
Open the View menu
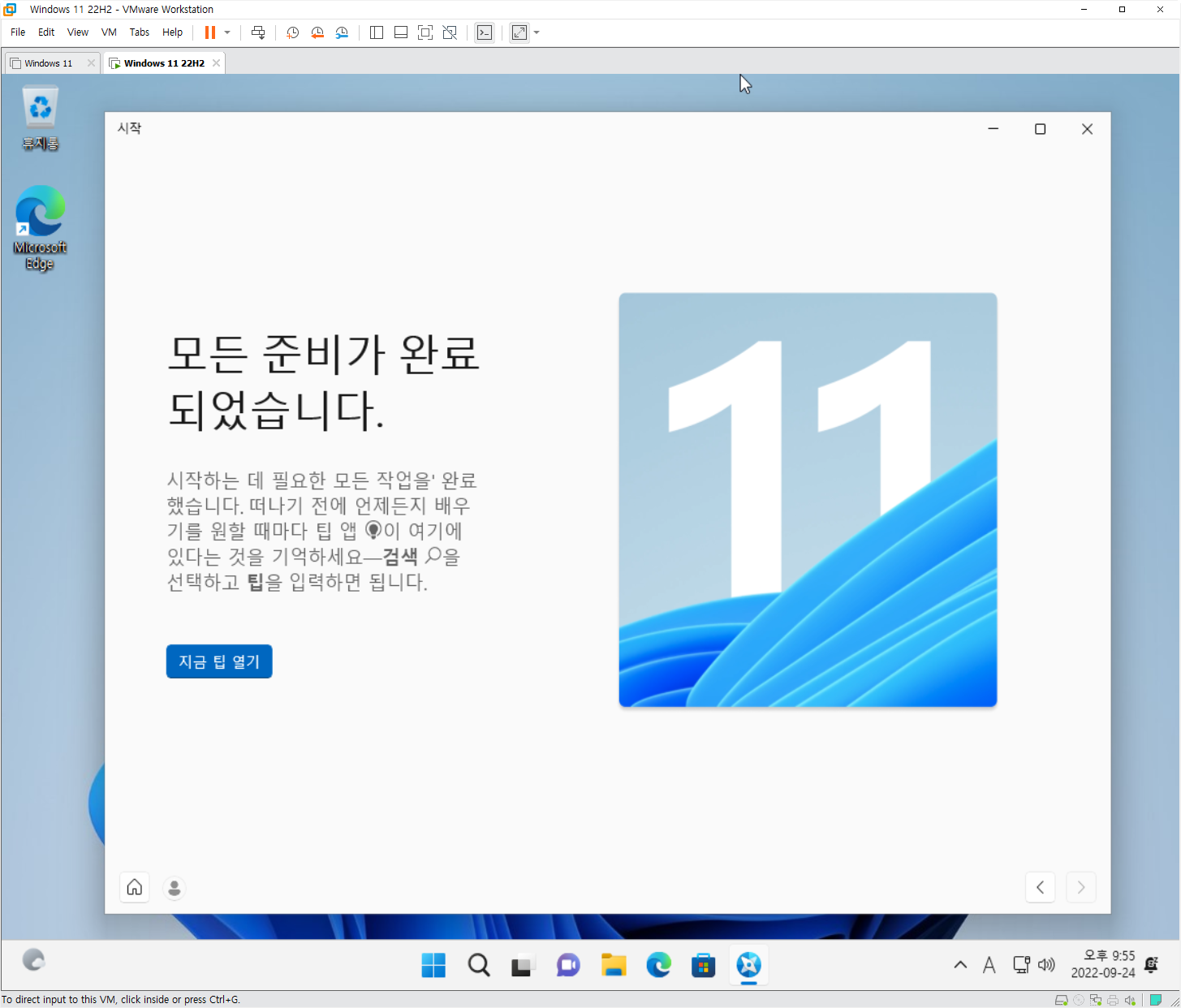pyautogui.click(x=78, y=32)
